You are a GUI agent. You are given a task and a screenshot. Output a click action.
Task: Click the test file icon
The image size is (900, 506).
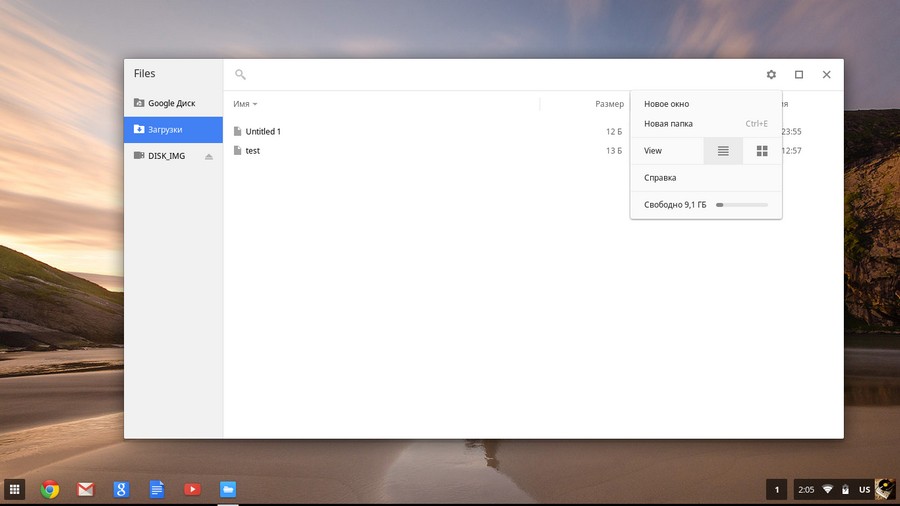click(238, 150)
